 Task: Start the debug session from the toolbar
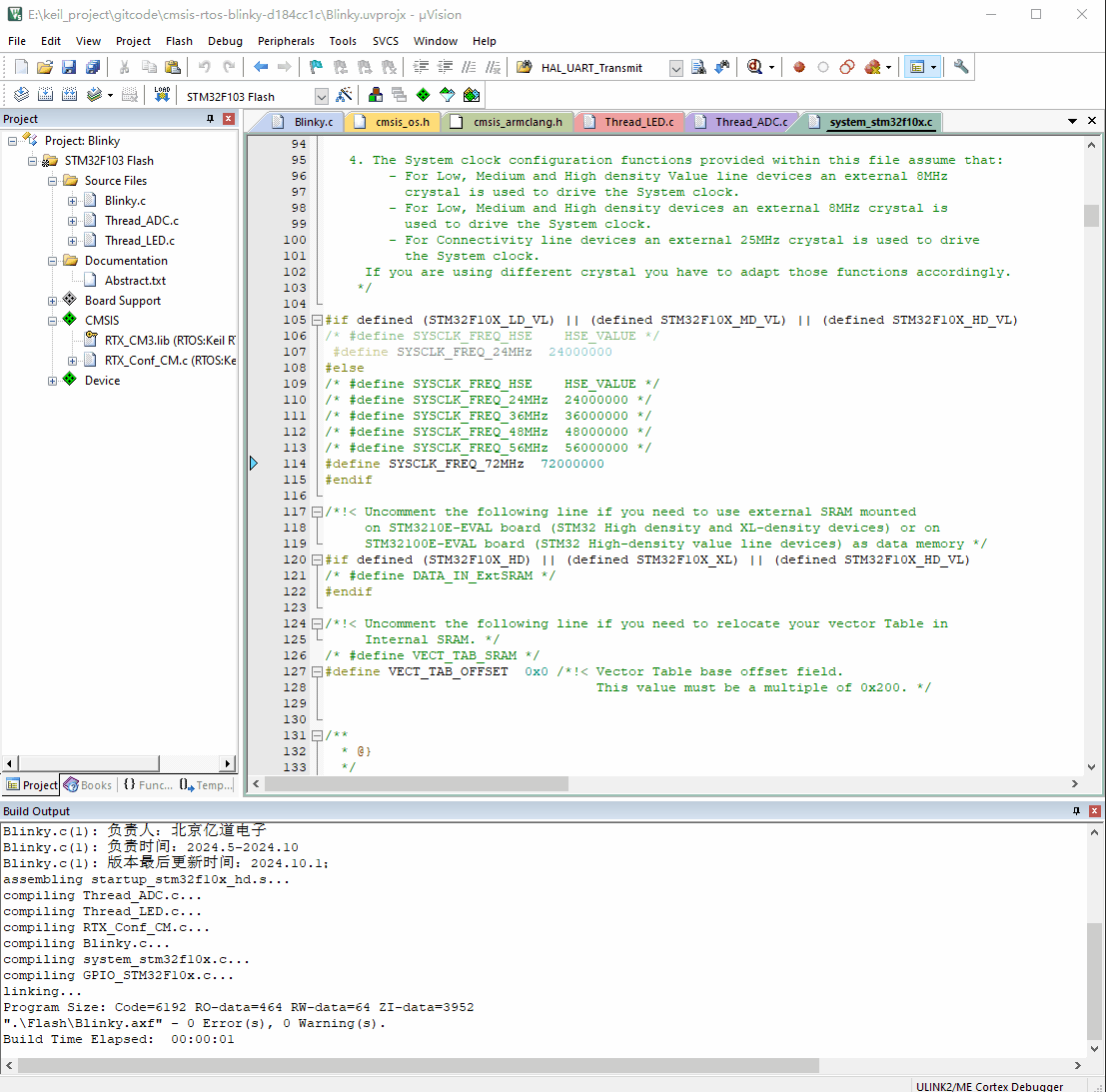tap(755, 67)
